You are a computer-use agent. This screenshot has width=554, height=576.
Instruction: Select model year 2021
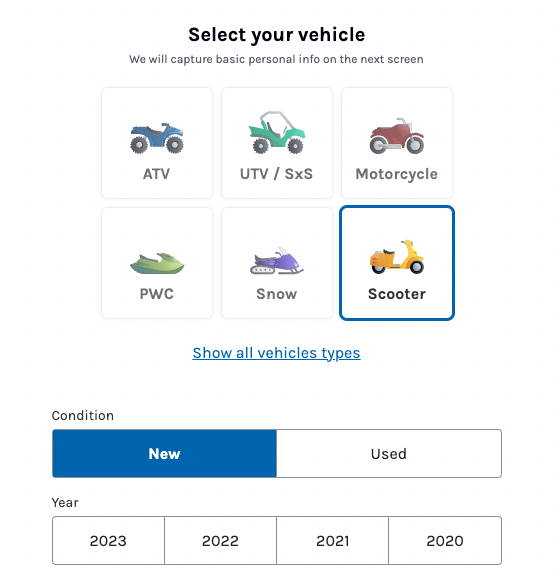tap(332, 541)
